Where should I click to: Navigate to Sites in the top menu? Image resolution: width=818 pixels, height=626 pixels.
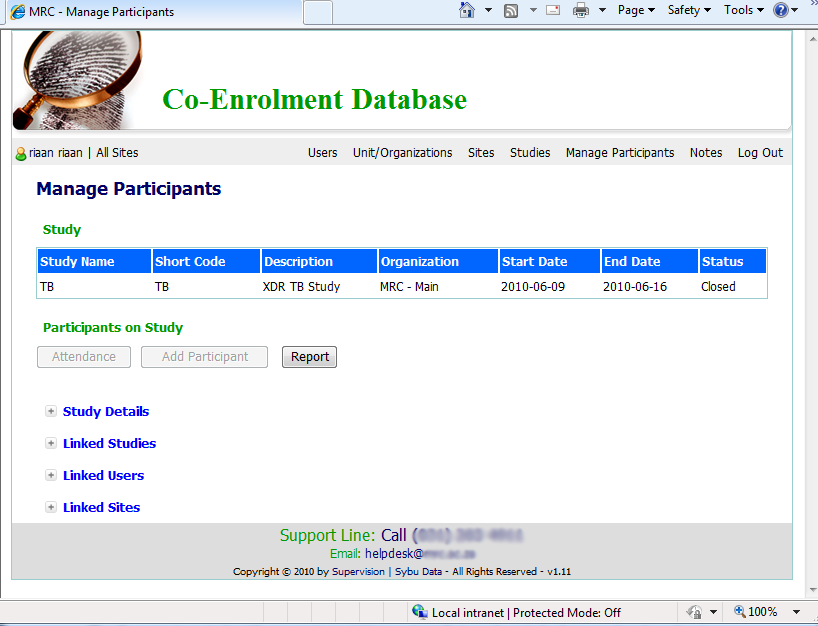481,153
